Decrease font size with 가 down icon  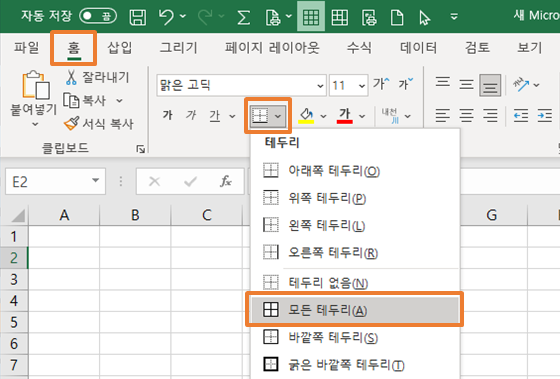(x=406, y=84)
